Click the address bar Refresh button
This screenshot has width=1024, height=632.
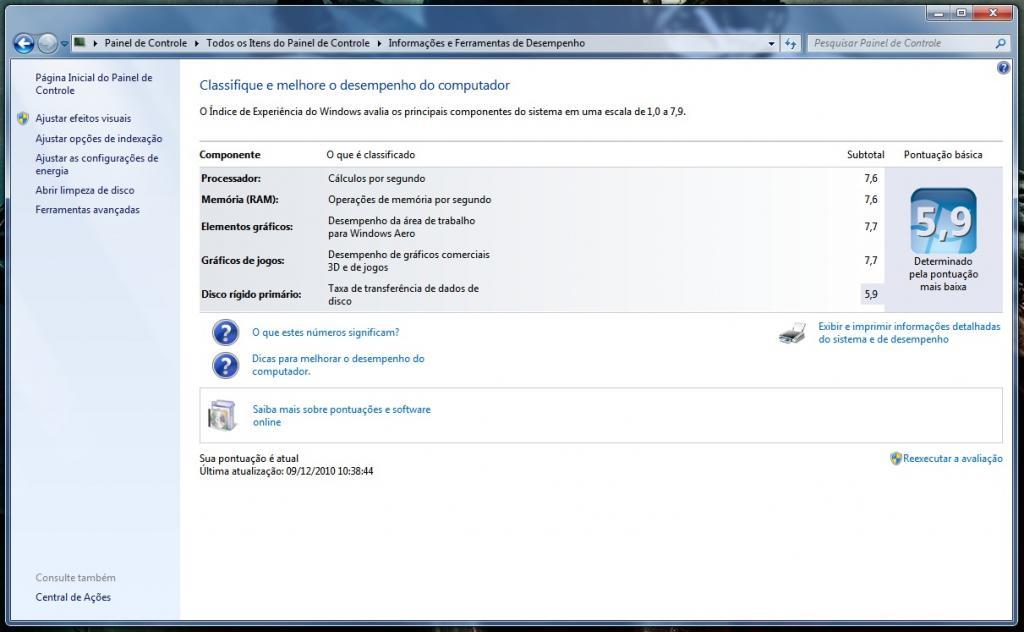[791, 44]
